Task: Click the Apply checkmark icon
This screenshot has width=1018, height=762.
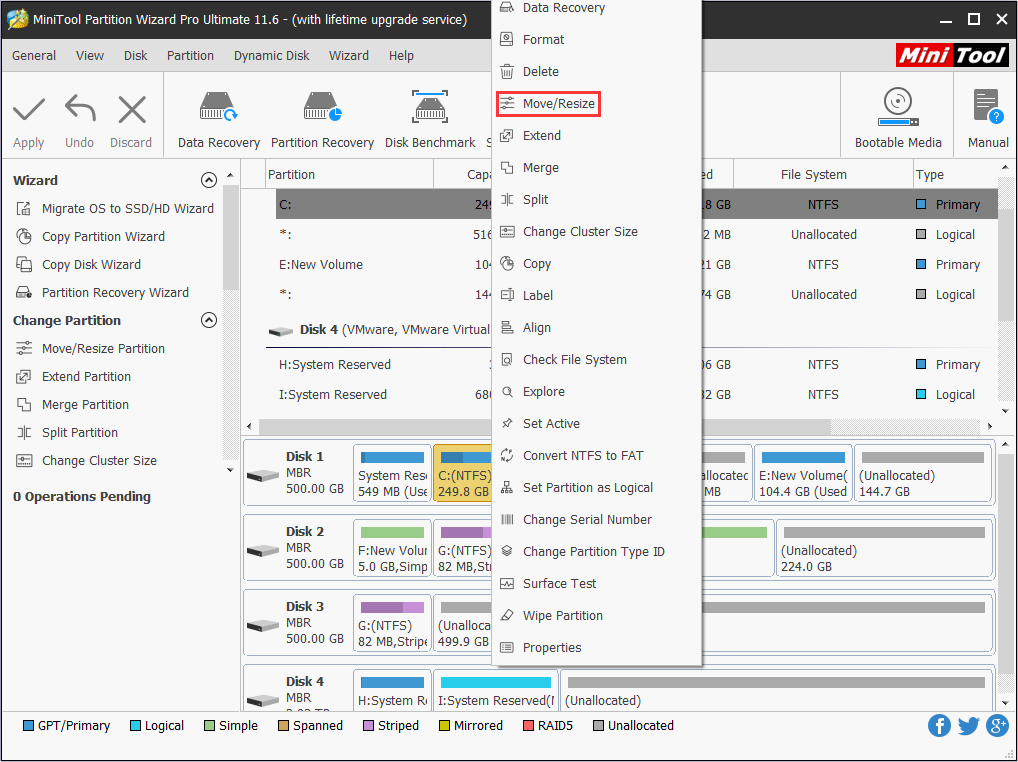Action: pos(29,109)
